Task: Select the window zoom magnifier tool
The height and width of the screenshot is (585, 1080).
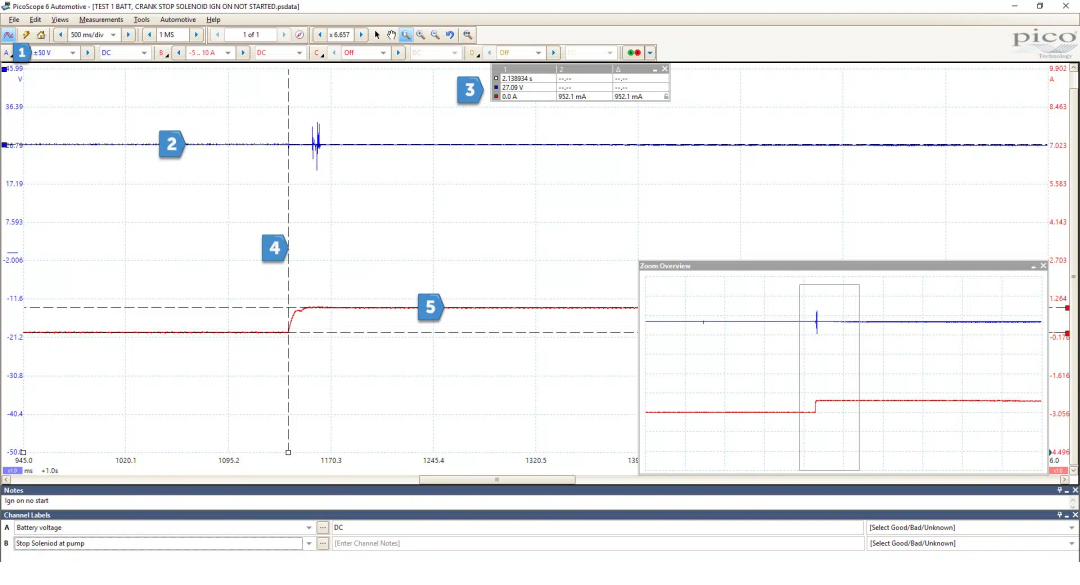Action: pyautogui.click(x=406, y=34)
